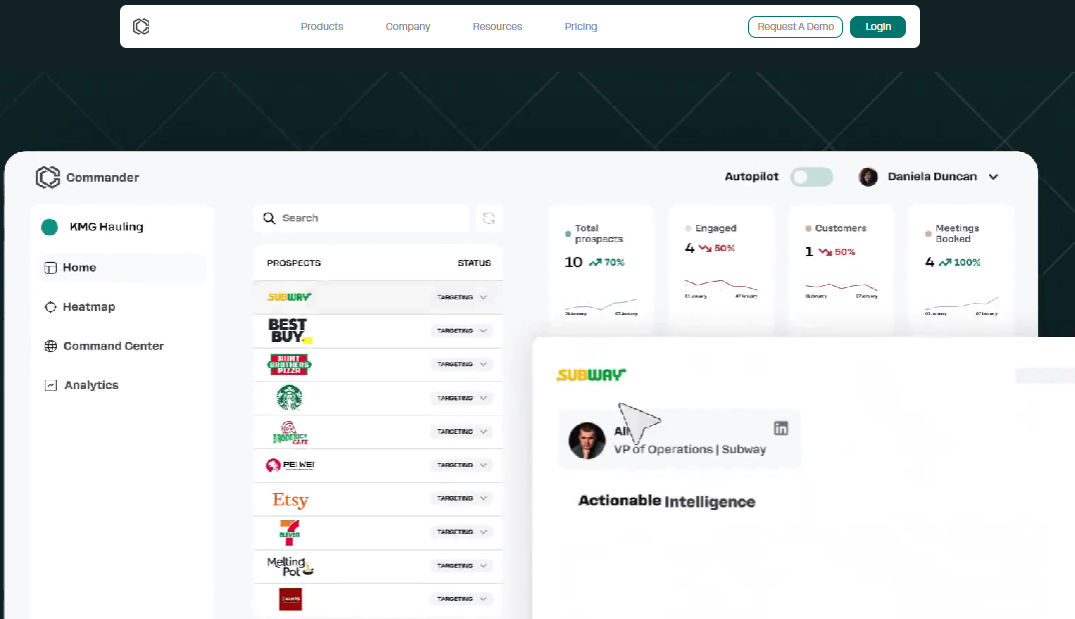This screenshot has height=619, width=1075.
Task: Click the Home layout icon in sidebar
Action: click(x=51, y=268)
